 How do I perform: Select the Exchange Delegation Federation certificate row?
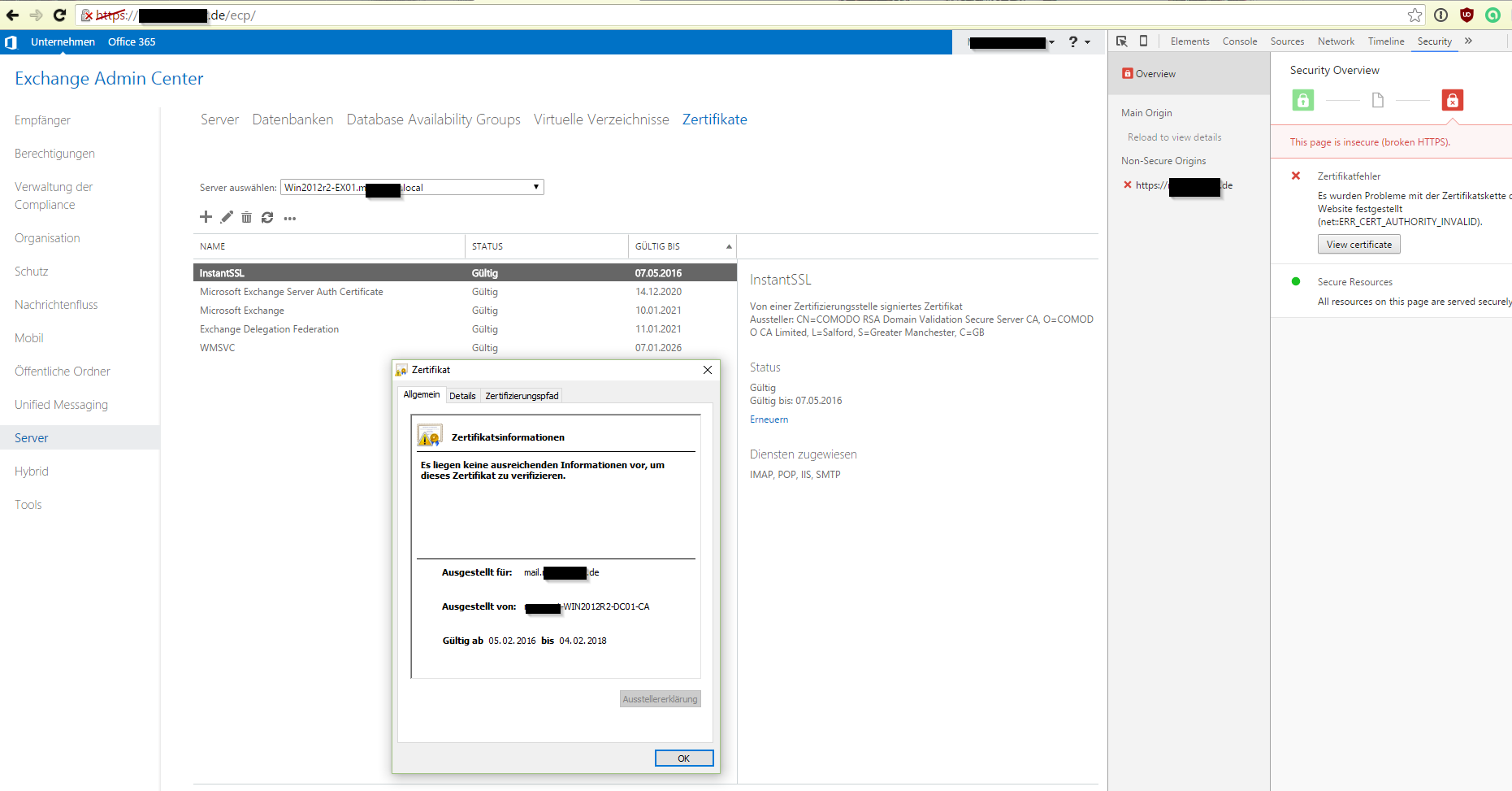[465, 329]
